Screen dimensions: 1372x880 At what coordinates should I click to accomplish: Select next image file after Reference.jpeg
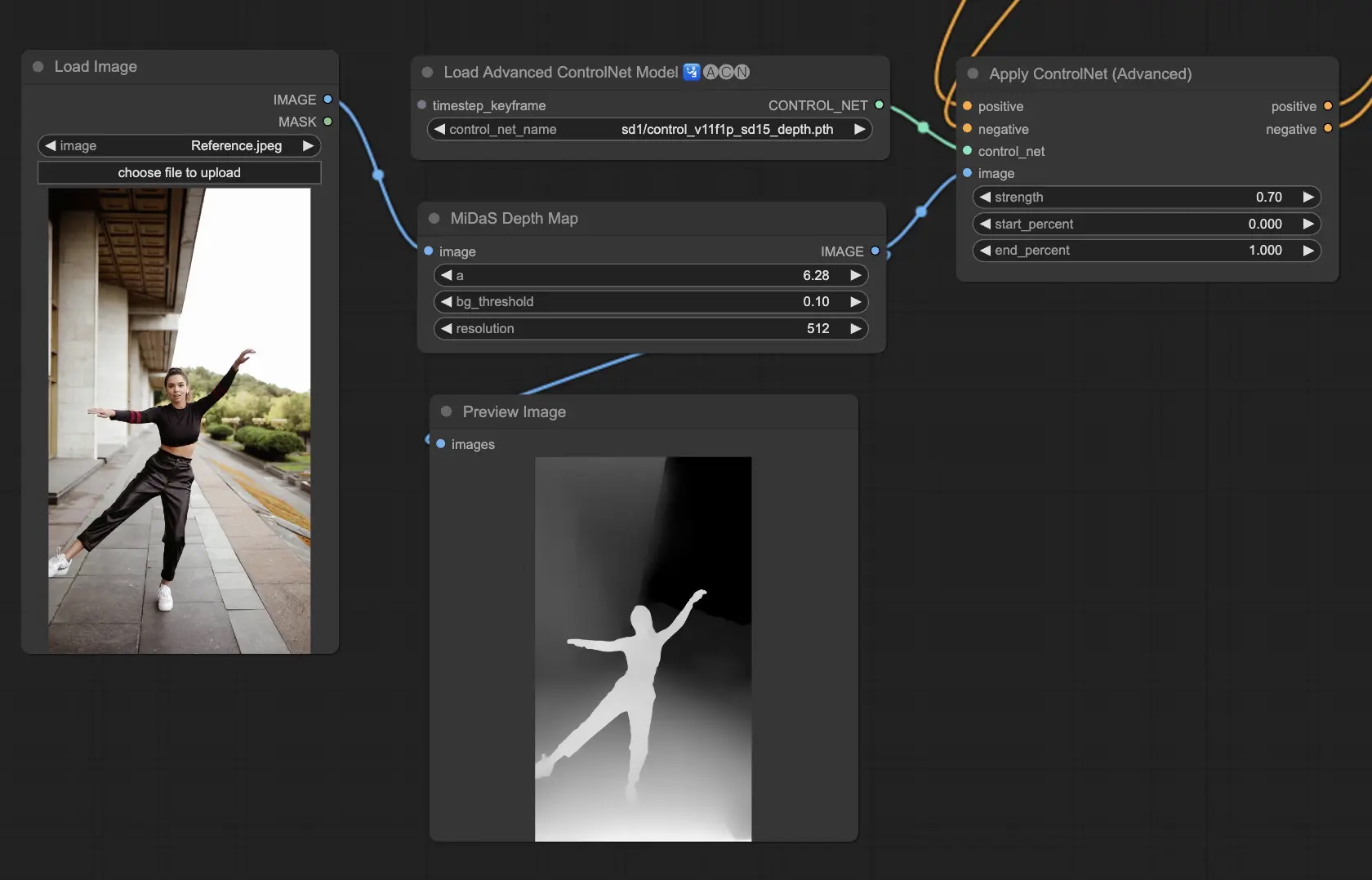point(308,146)
